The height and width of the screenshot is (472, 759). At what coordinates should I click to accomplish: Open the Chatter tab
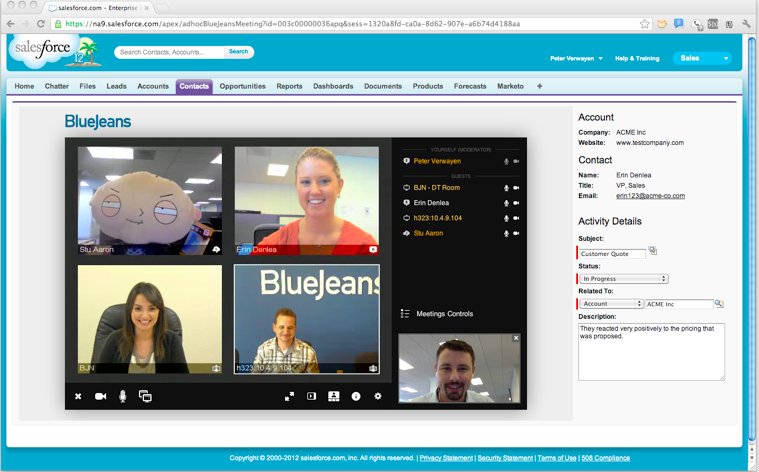57,86
